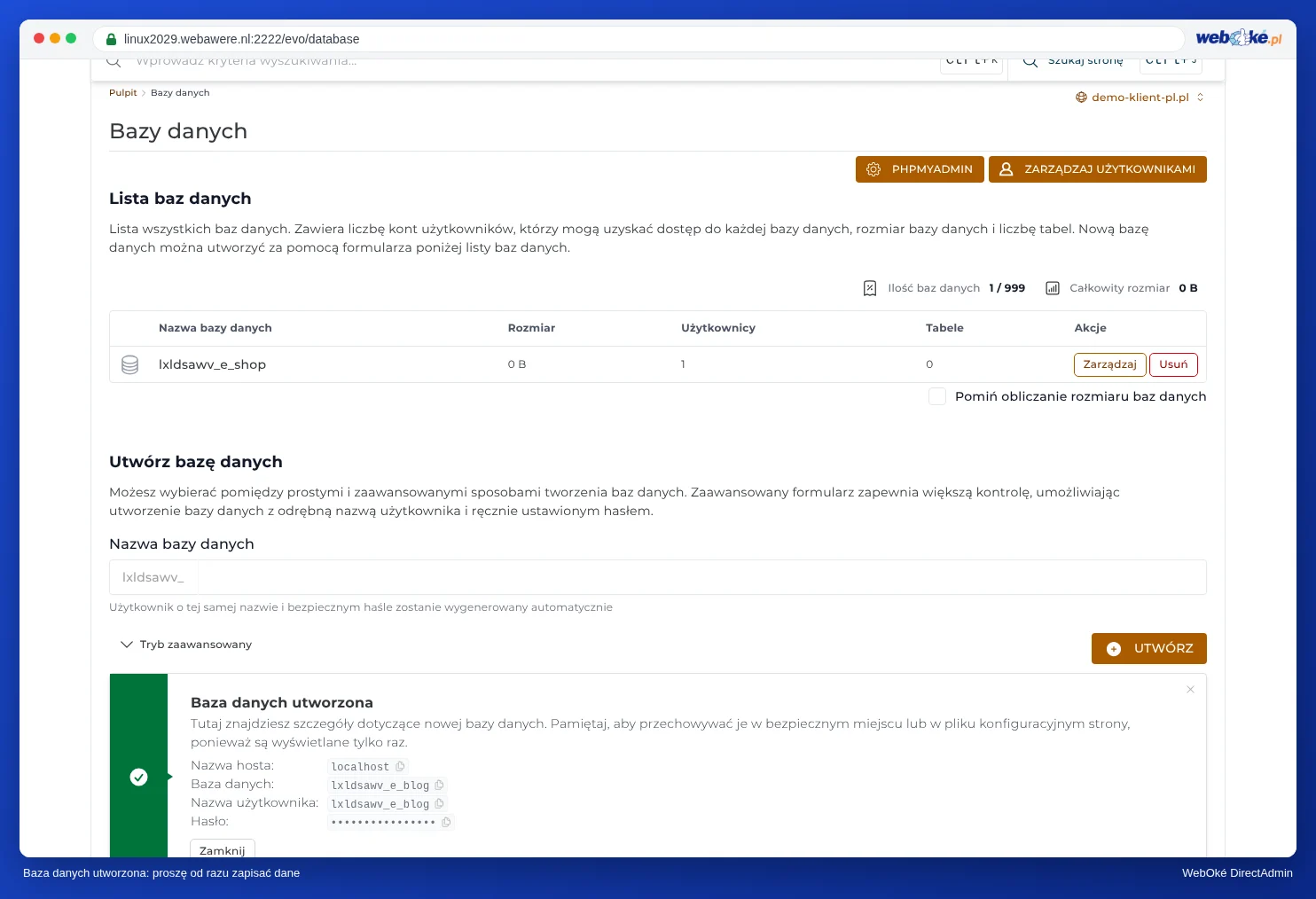1316x899 pixels.
Task: Open the demo-klient-pl.pl domain selector
Action: click(1140, 98)
